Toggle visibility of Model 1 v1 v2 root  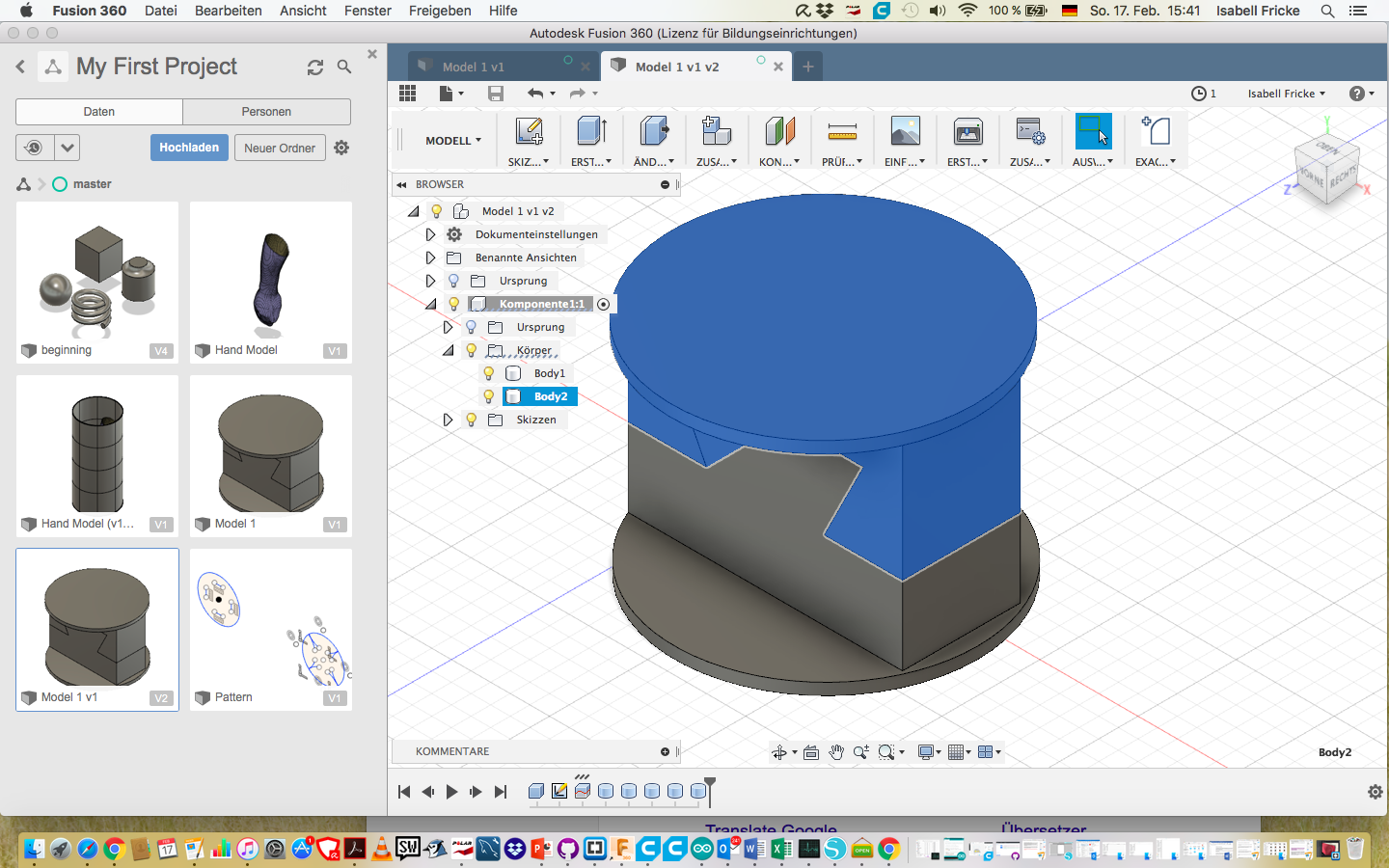[437, 211]
